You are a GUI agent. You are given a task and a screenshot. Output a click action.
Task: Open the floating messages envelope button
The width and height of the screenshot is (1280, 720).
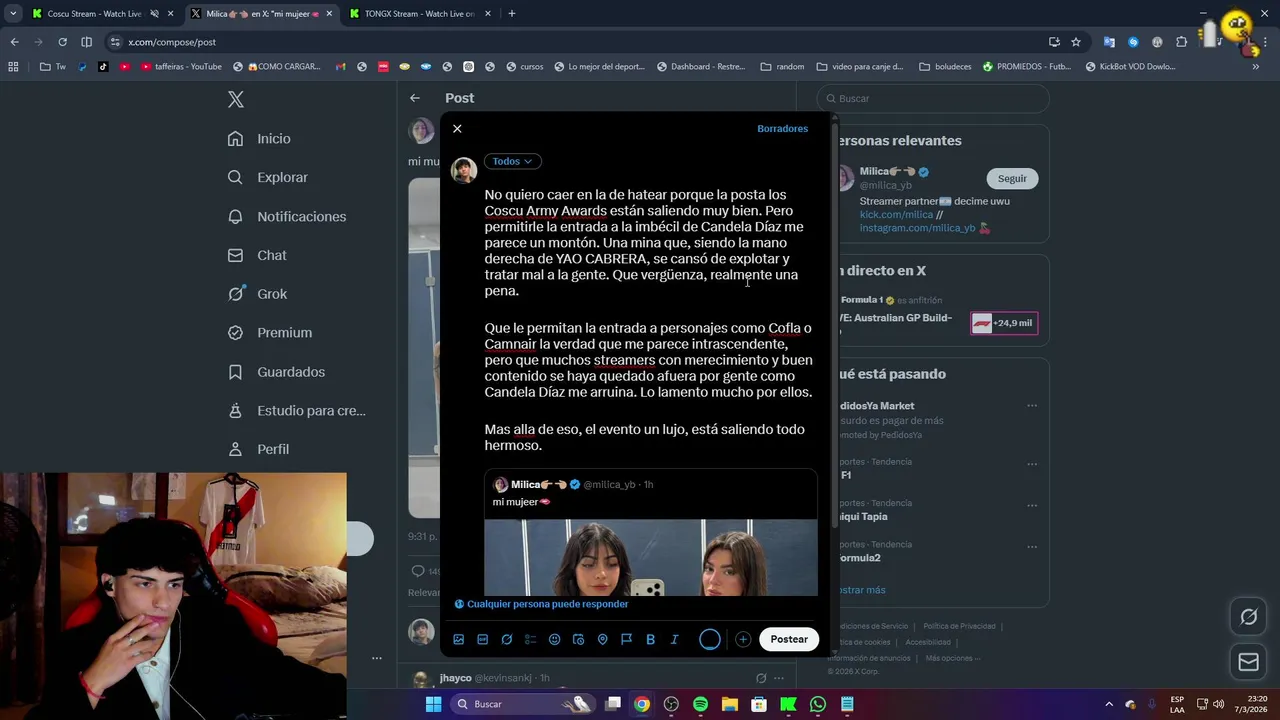pos(1249,662)
